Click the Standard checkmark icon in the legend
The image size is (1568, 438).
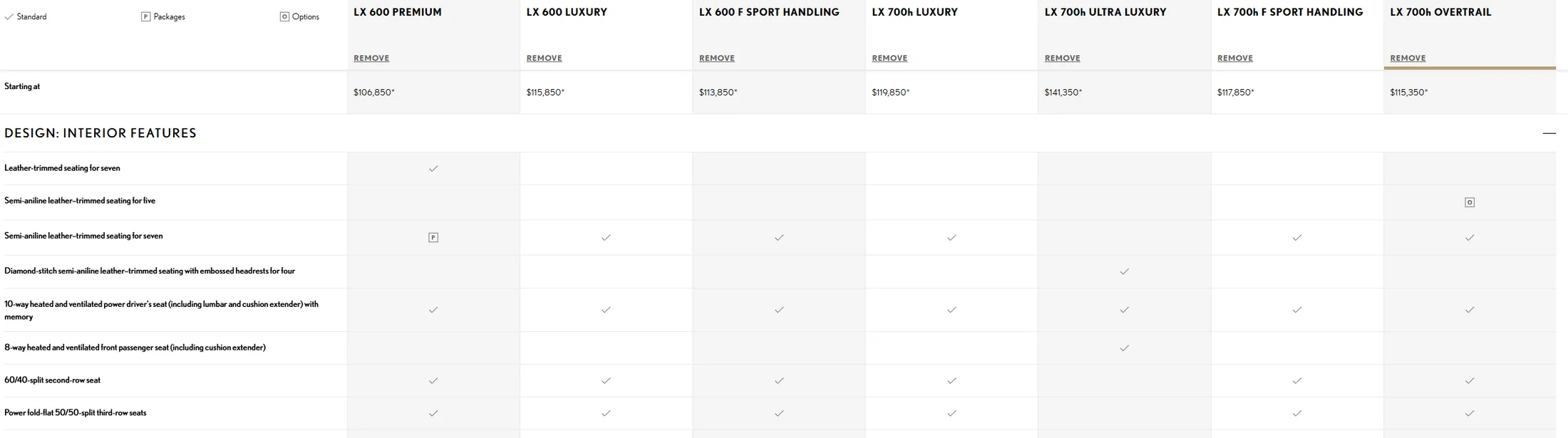click(x=9, y=17)
